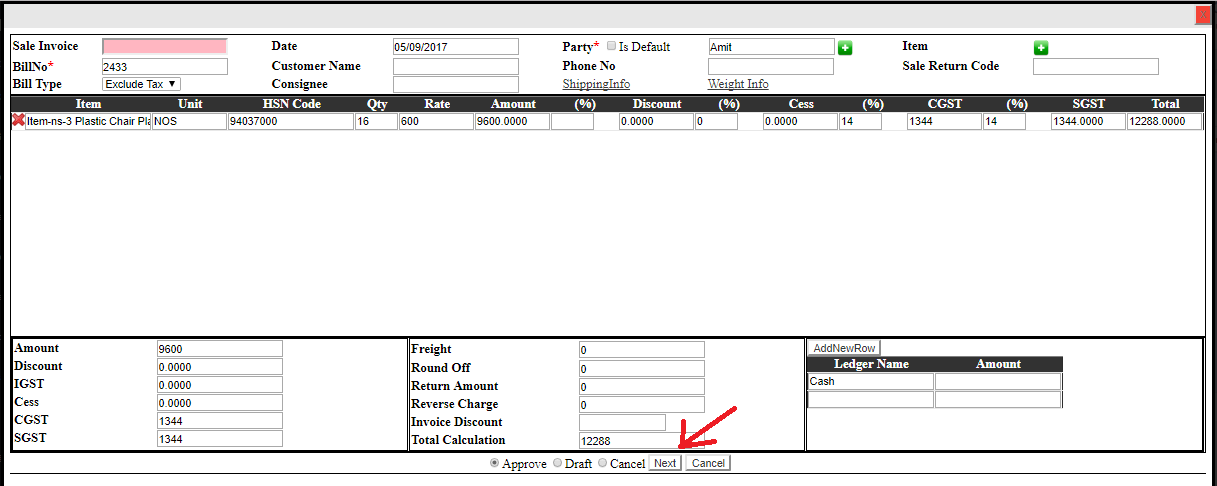Click the Invoice Discount input field
Viewport: 1217px width, 486px height.
pos(621,422)
